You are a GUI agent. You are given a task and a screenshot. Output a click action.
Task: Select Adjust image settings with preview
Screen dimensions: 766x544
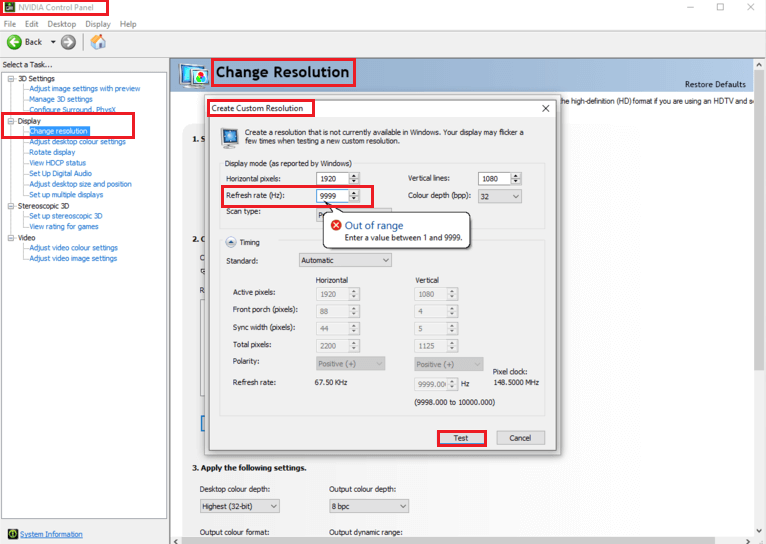85,88
